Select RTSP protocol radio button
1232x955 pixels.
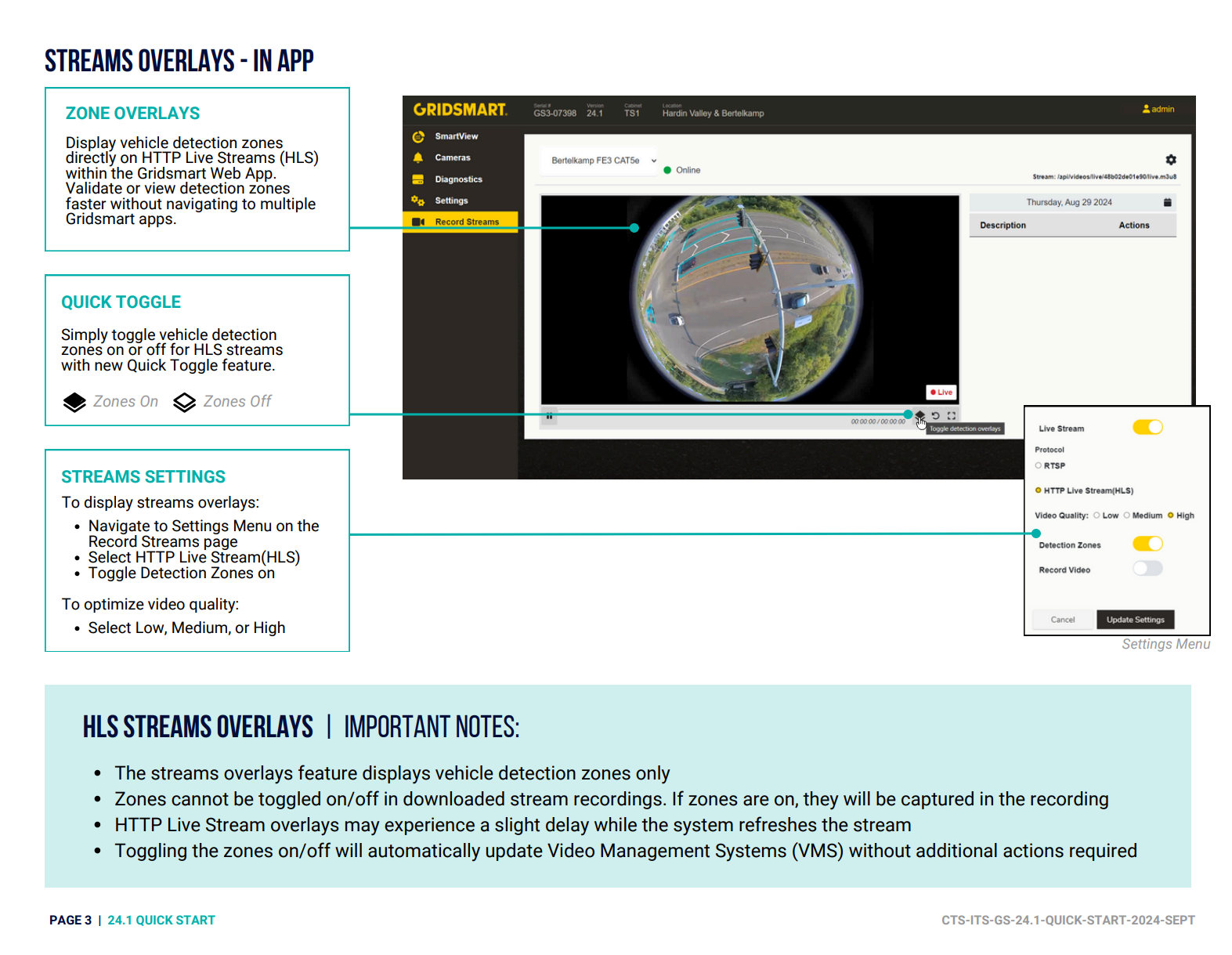1039,465
